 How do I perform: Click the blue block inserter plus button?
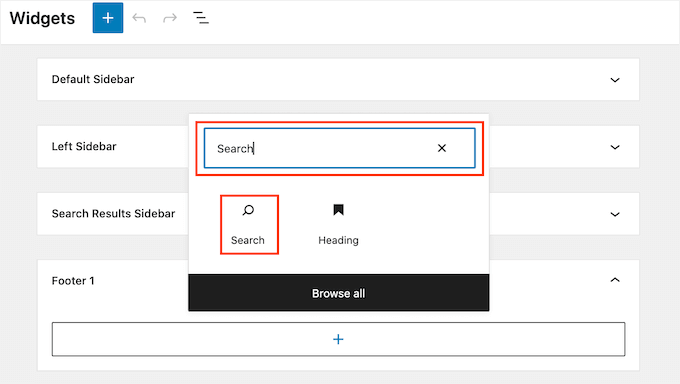coord(108,18)
